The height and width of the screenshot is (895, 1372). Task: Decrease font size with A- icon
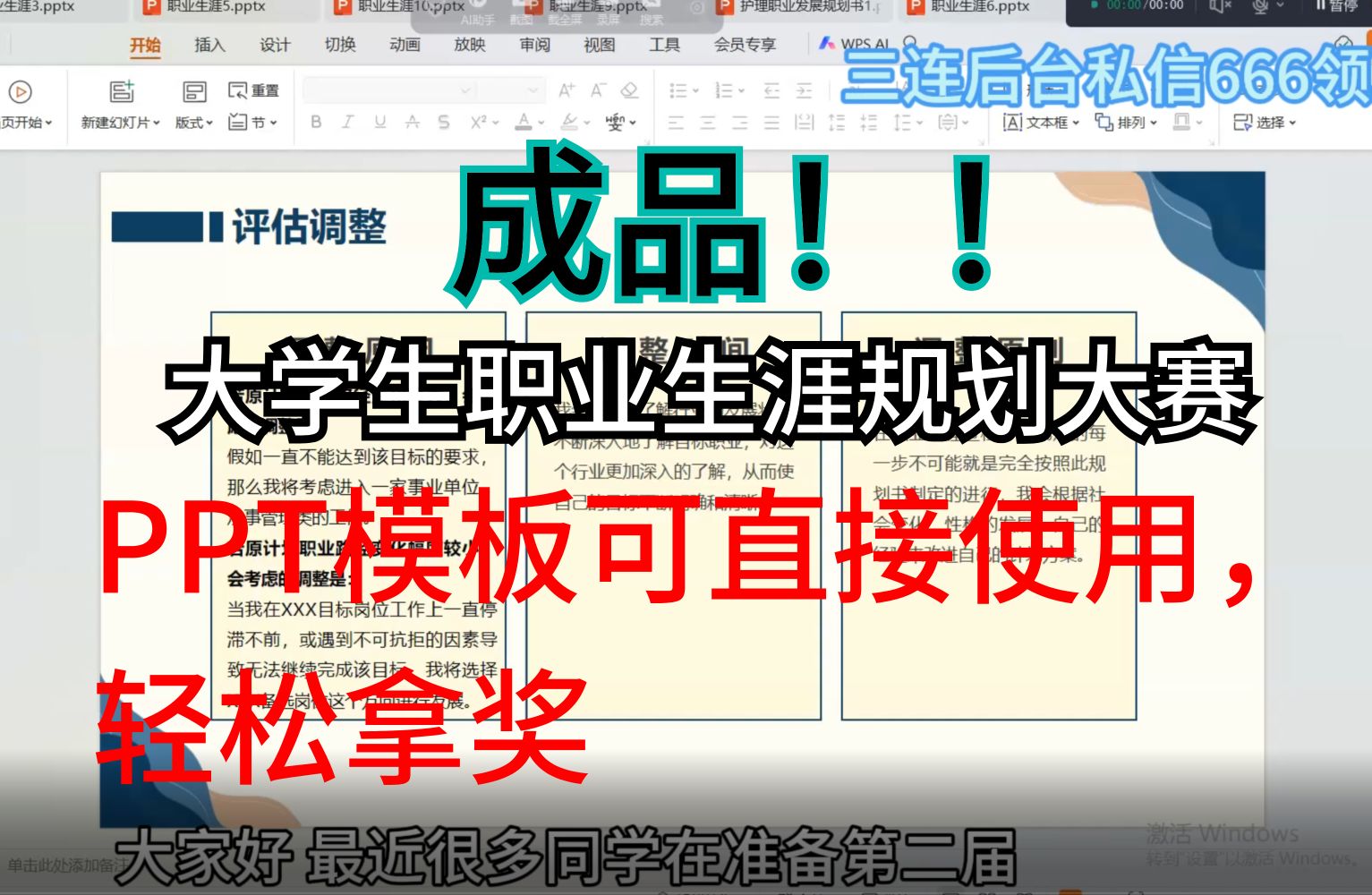pyautogui.click(x=598, y=90)
